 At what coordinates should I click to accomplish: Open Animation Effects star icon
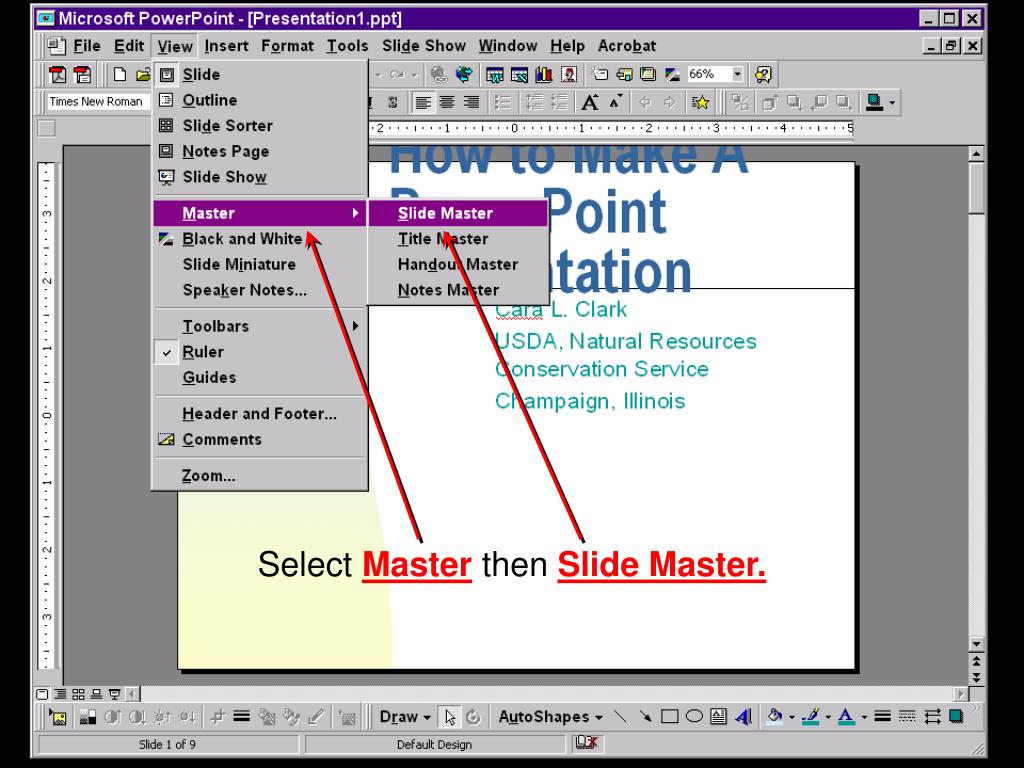pyautogui.click(x=700, y=102)
